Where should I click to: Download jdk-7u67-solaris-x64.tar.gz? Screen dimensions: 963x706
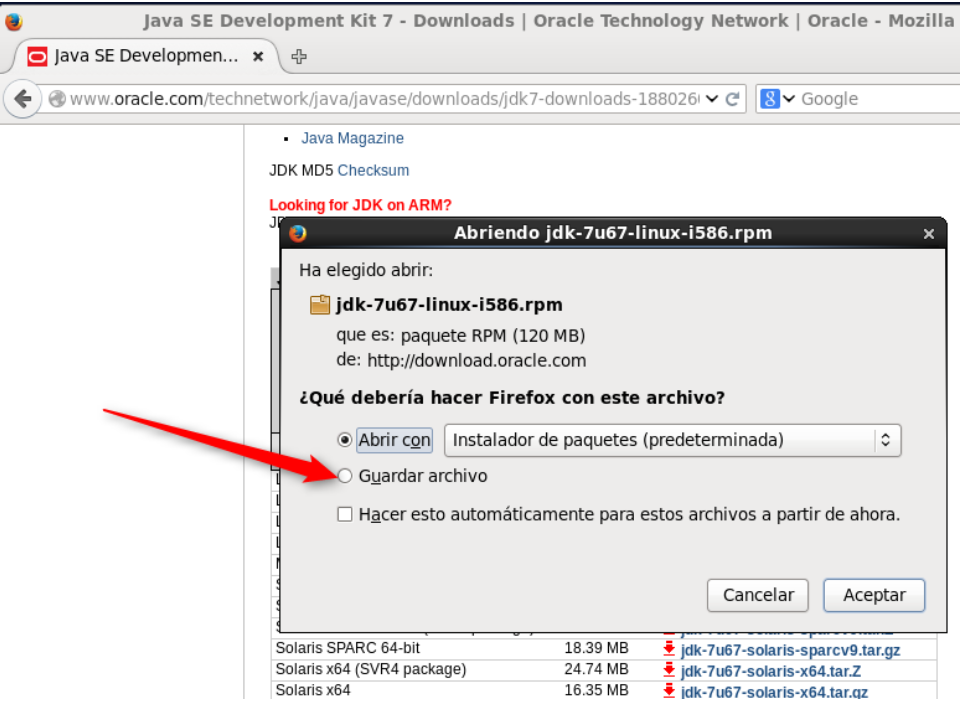coord(774,692)
